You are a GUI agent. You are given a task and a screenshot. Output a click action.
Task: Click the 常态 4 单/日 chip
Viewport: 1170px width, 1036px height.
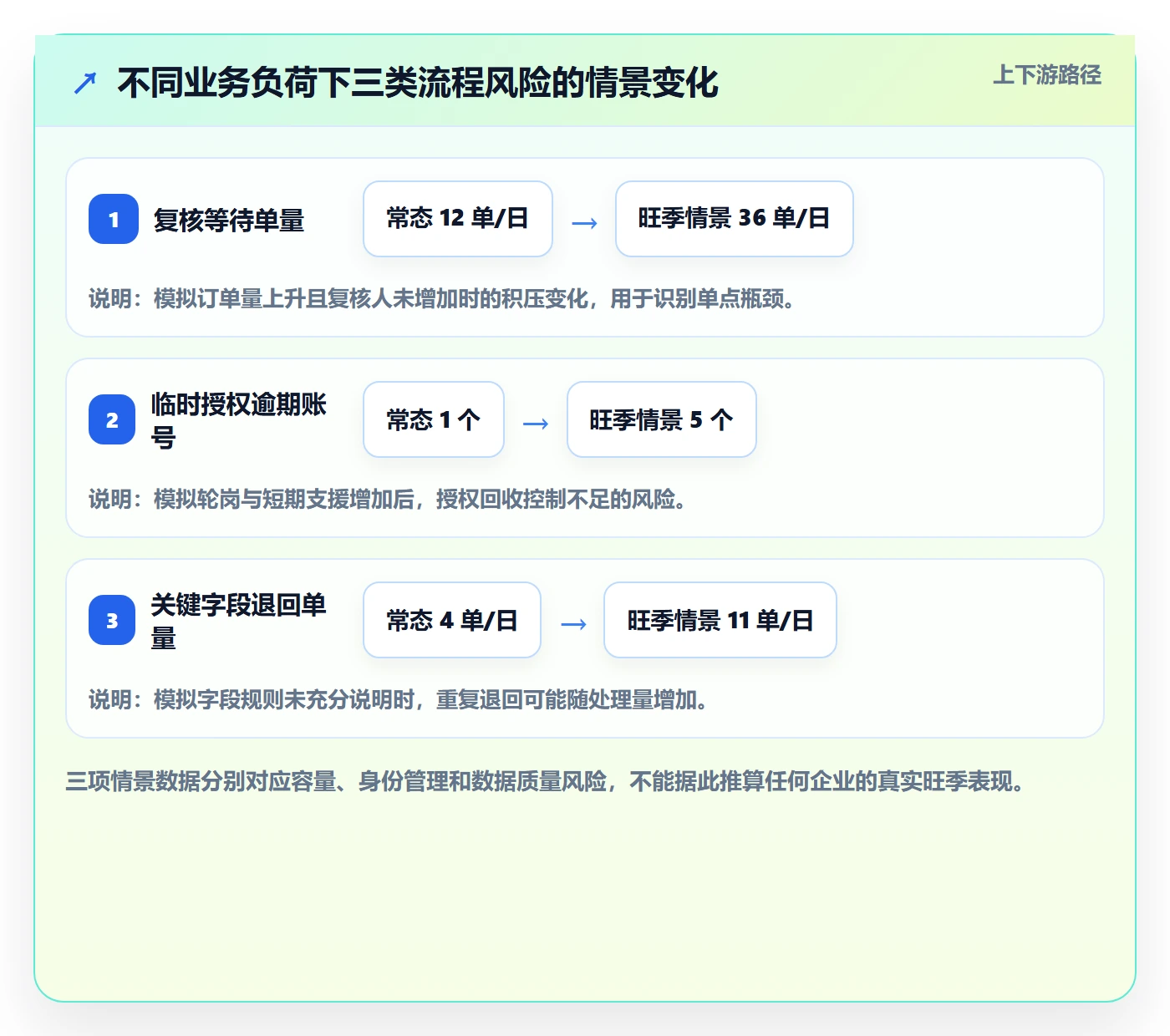click(452, 620)
